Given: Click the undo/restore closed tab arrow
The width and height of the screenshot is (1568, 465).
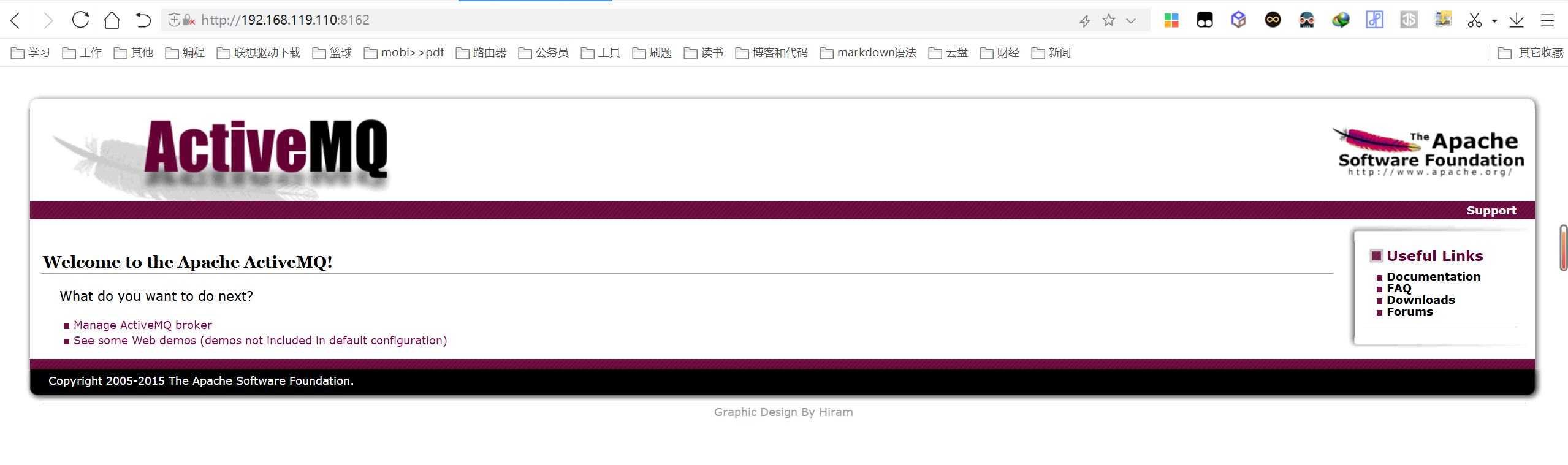Looking at the screenshot, I should 143,20.
